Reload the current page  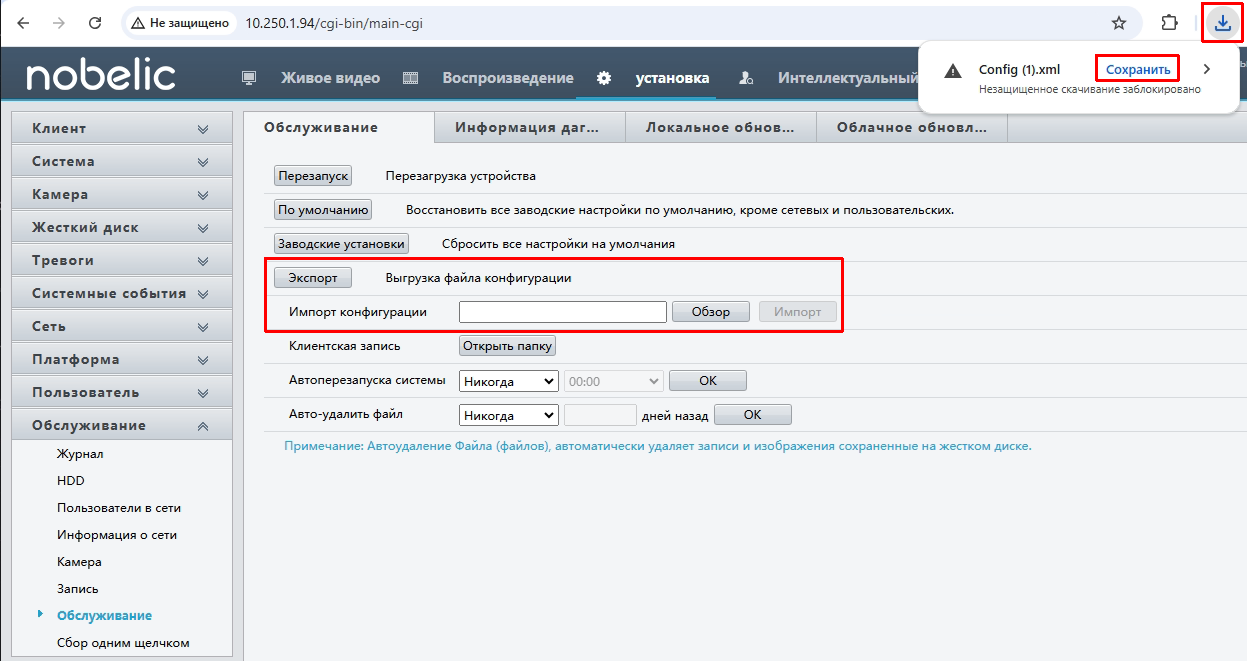pos(95,22)
